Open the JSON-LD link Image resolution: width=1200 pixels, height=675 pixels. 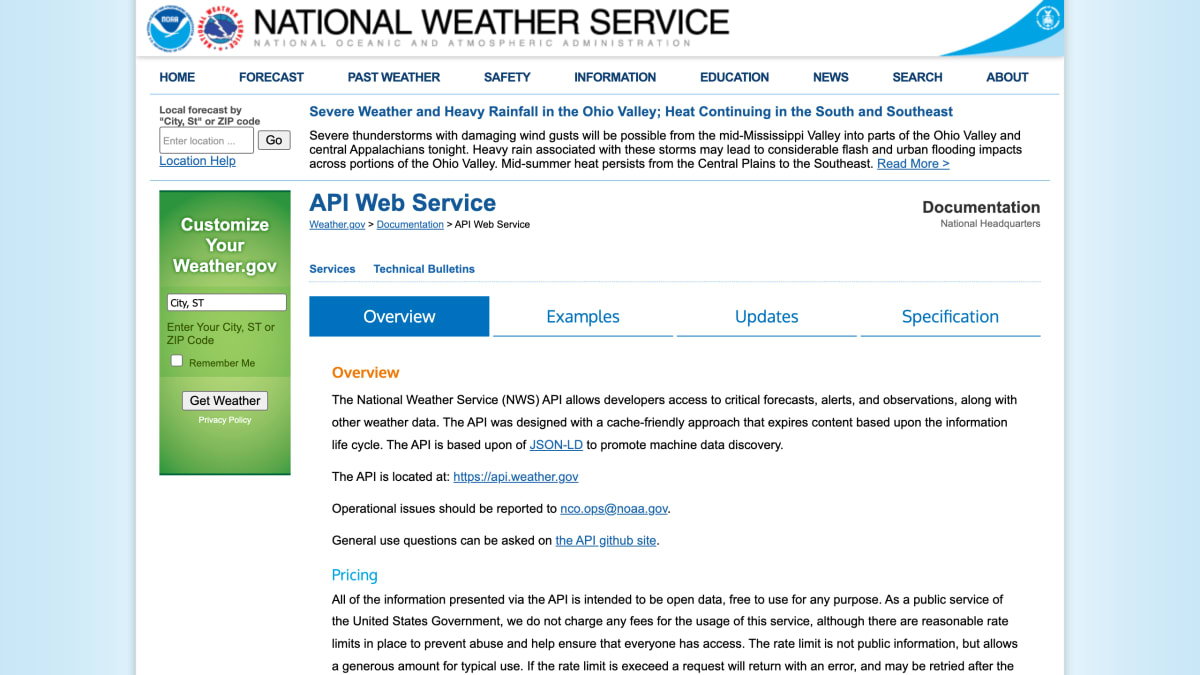(556, 445)
